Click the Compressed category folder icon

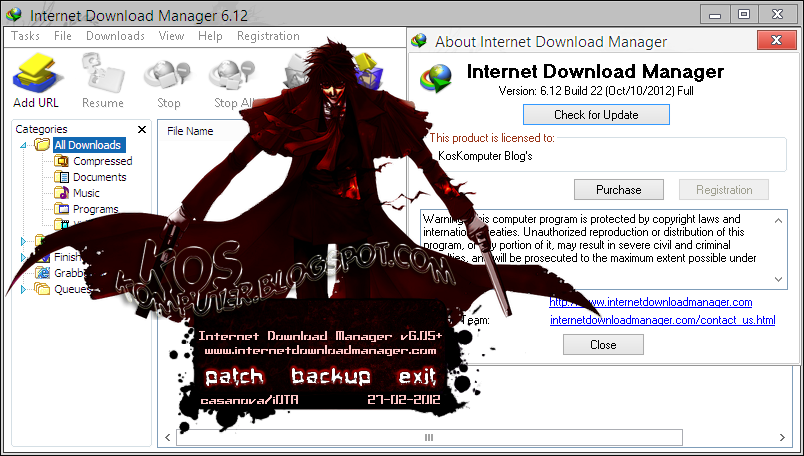62,161
